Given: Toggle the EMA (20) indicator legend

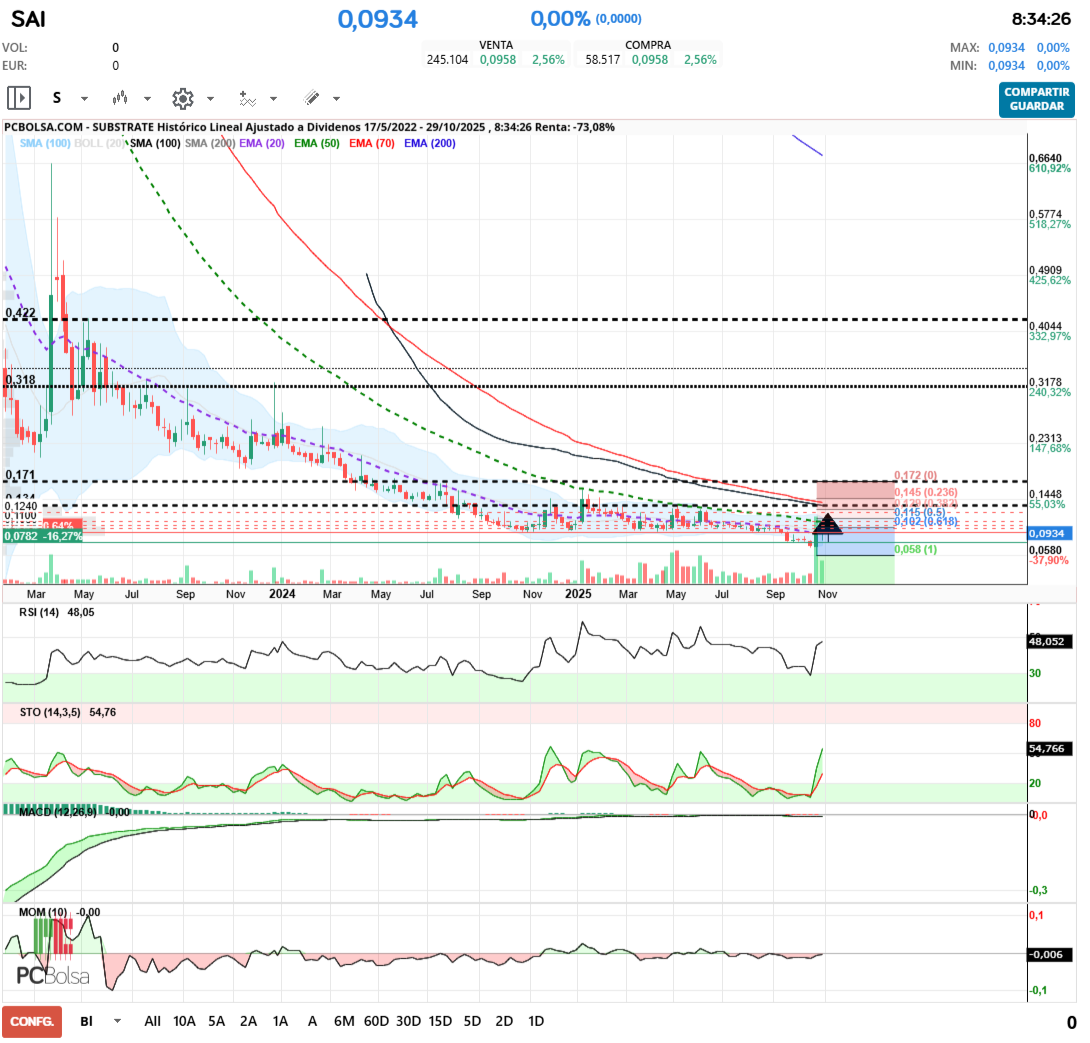Looking at the screenshot, I should 260,144.
